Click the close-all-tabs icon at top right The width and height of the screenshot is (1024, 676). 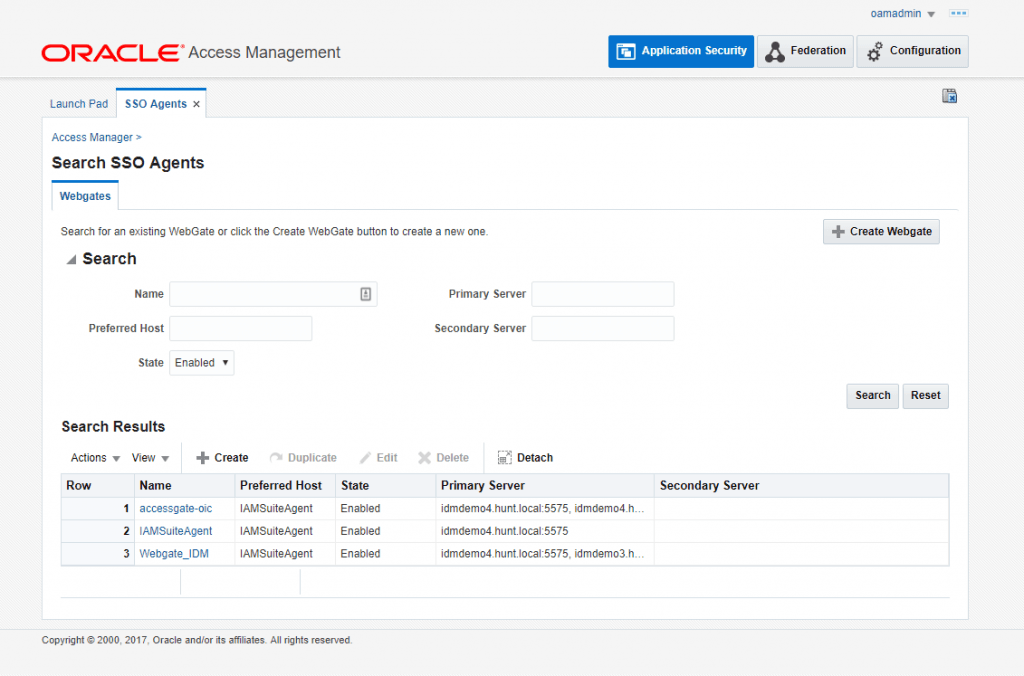point(949,96)
